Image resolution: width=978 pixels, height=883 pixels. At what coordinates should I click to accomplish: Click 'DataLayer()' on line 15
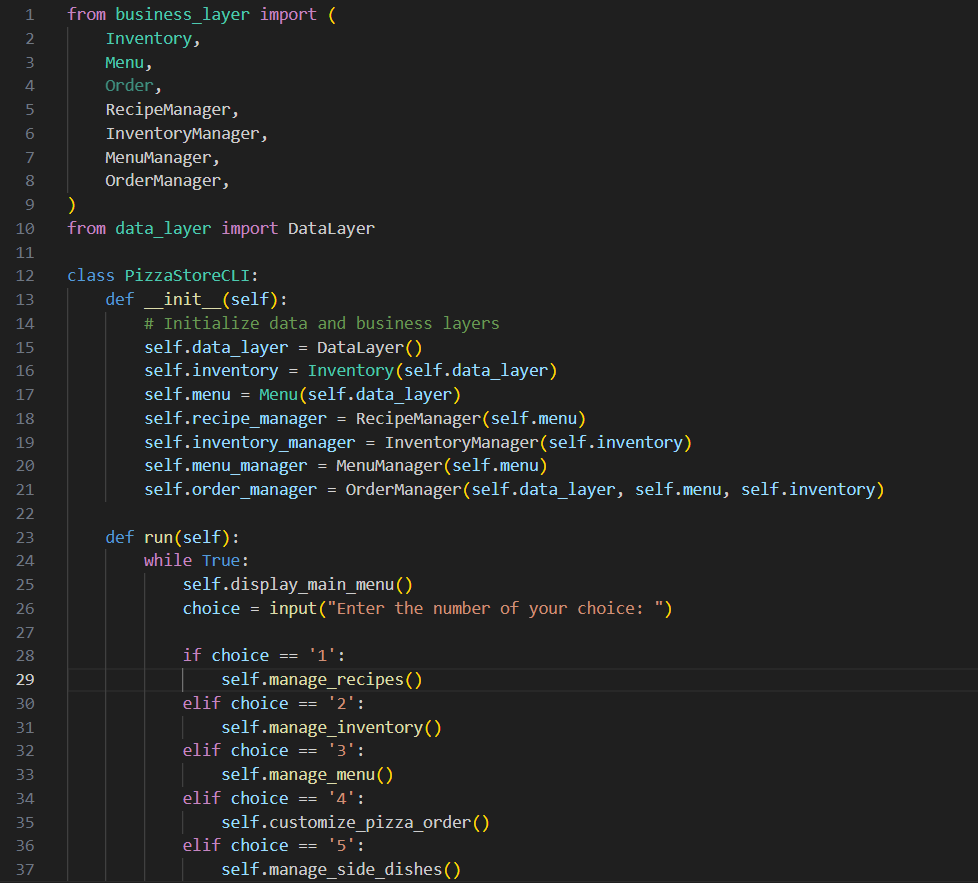pyautogui.click(x=369, y=347)
